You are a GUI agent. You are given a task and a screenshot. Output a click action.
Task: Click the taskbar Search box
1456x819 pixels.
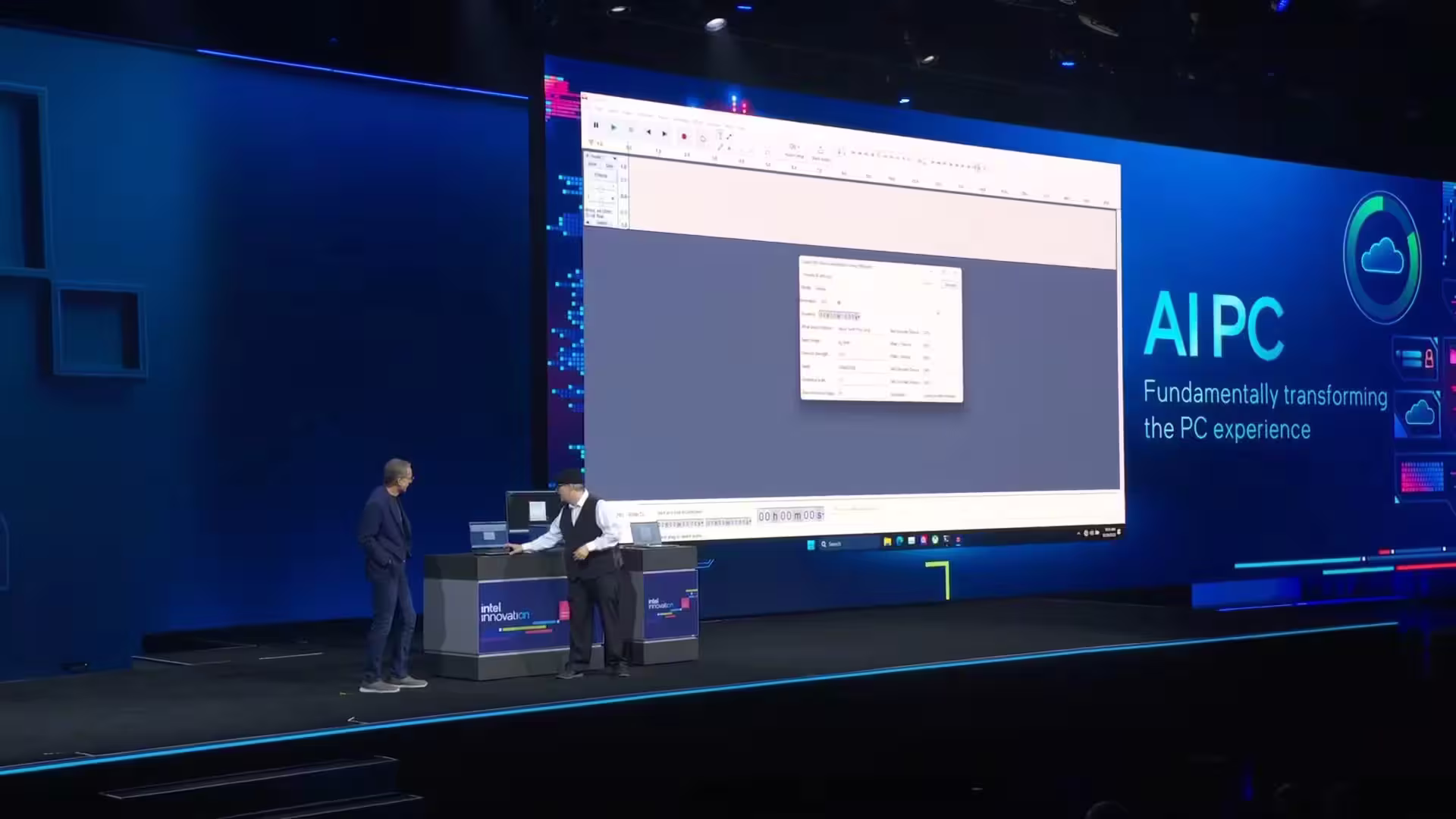(x=848, y=544)
